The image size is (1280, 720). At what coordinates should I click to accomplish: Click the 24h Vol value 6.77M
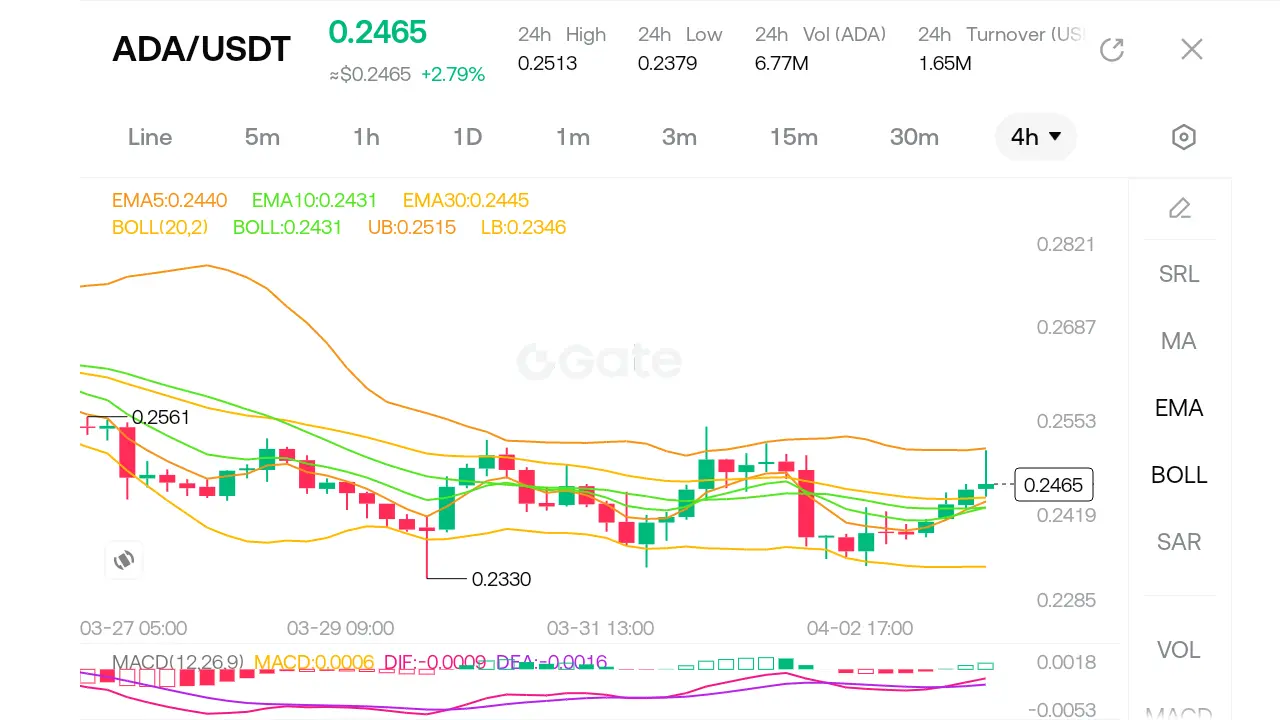[782, 63]
